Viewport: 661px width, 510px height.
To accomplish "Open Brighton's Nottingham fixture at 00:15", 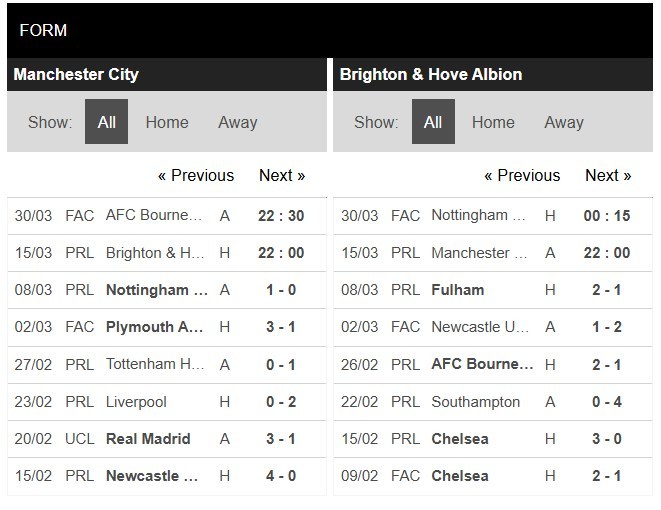I will pos(493,216).
